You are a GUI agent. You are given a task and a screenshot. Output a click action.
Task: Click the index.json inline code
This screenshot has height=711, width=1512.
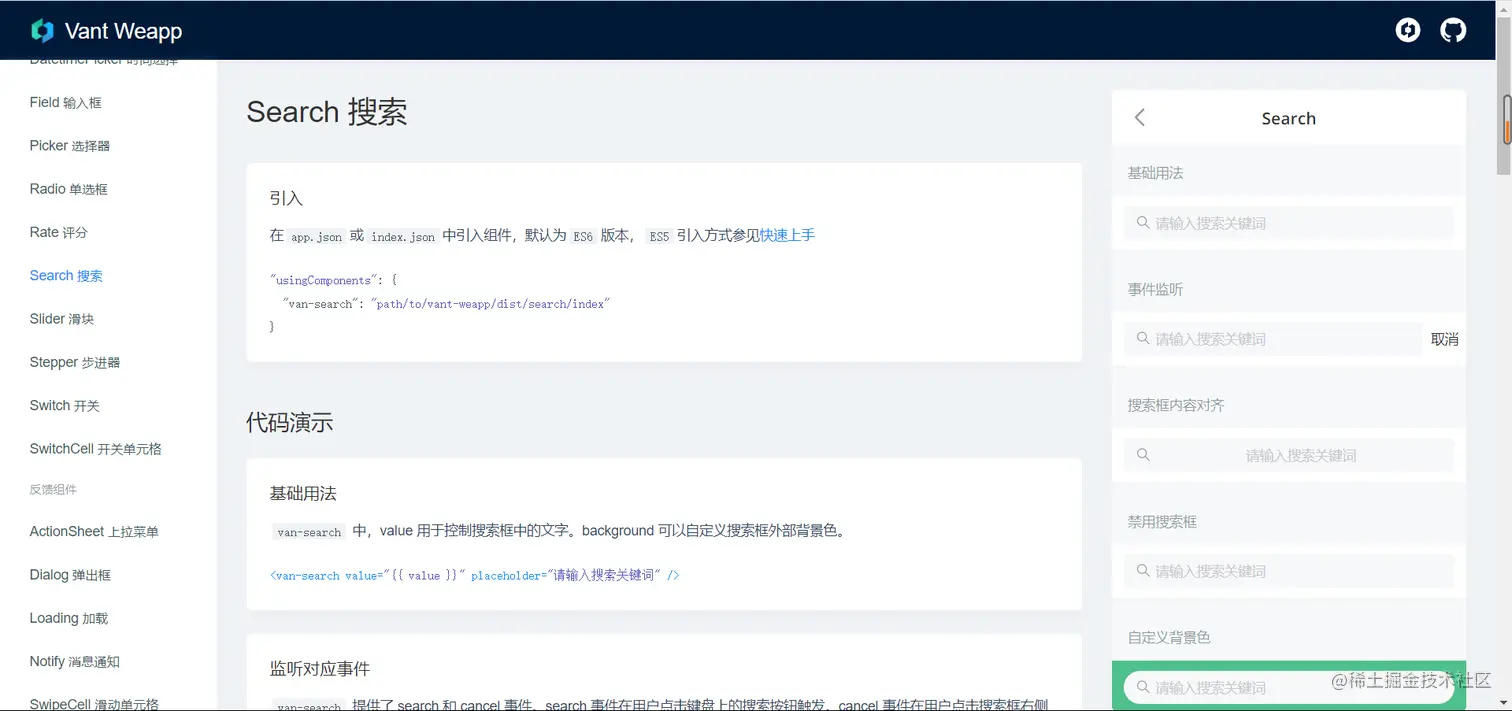pyautogui.click(x=403, y=237)
